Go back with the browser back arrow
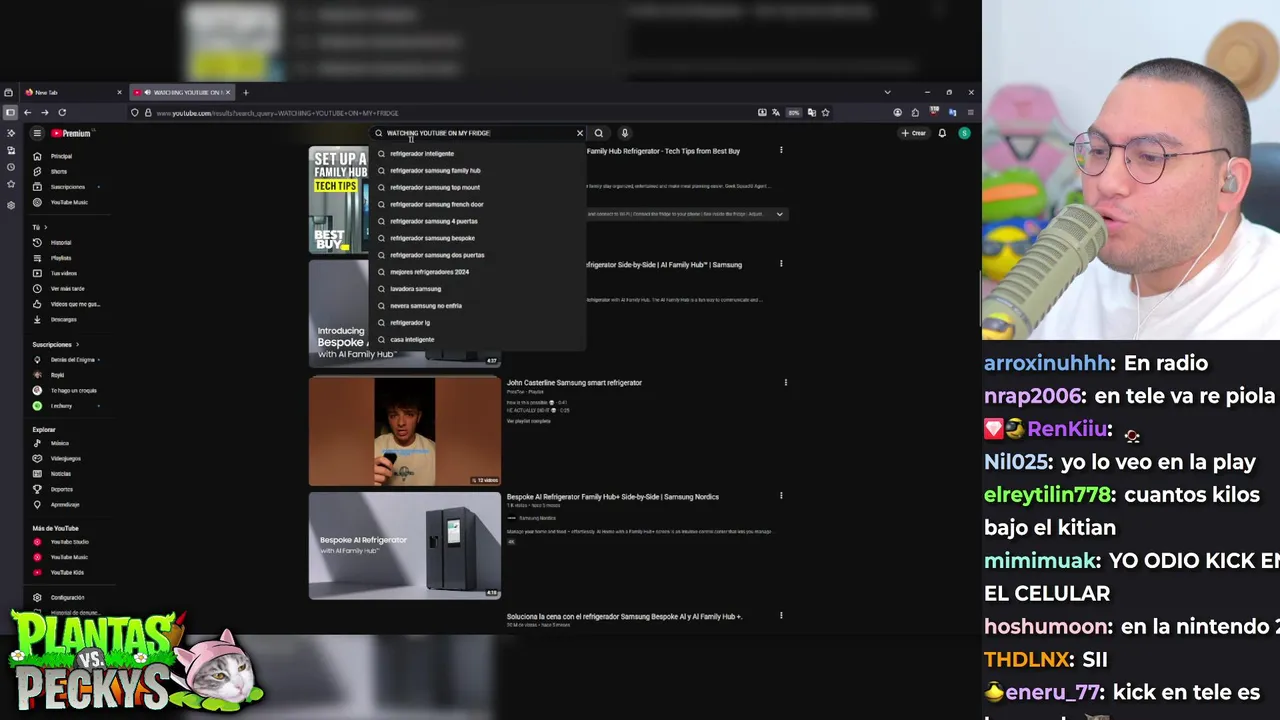Screen dimensions: 1280x720 click(x=27, y=113)
